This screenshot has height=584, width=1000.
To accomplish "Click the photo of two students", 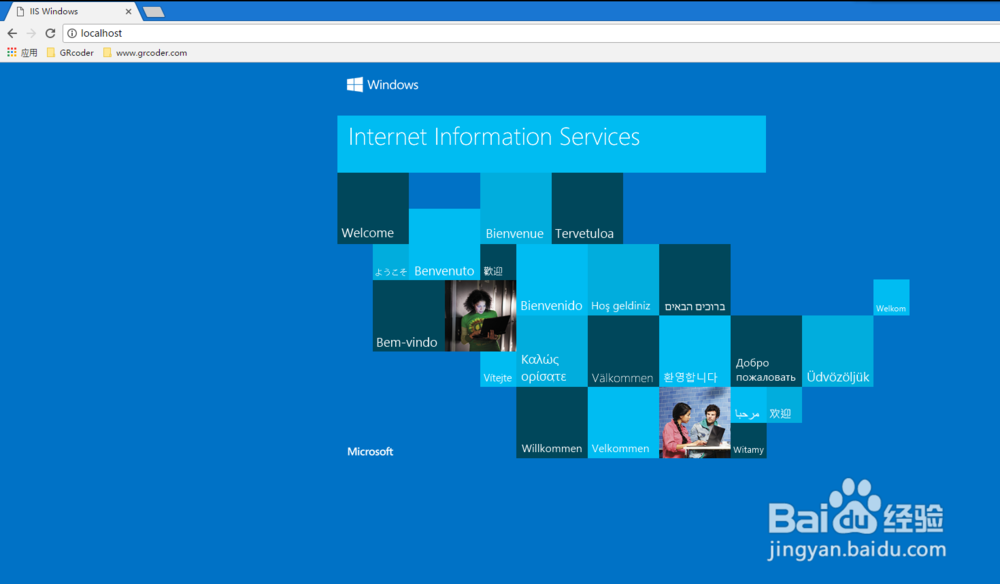I will 695,423.
